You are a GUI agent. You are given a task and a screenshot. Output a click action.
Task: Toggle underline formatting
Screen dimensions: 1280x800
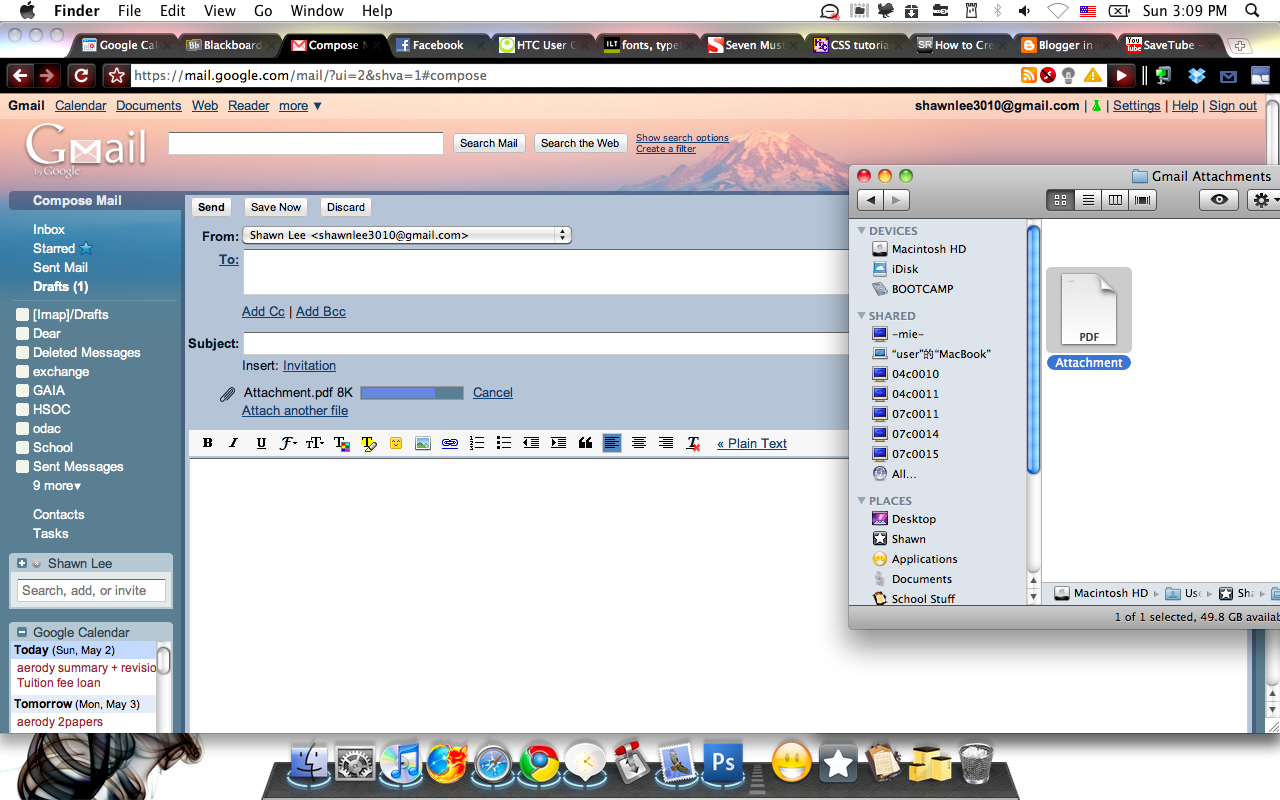click(x=260, y=442)
